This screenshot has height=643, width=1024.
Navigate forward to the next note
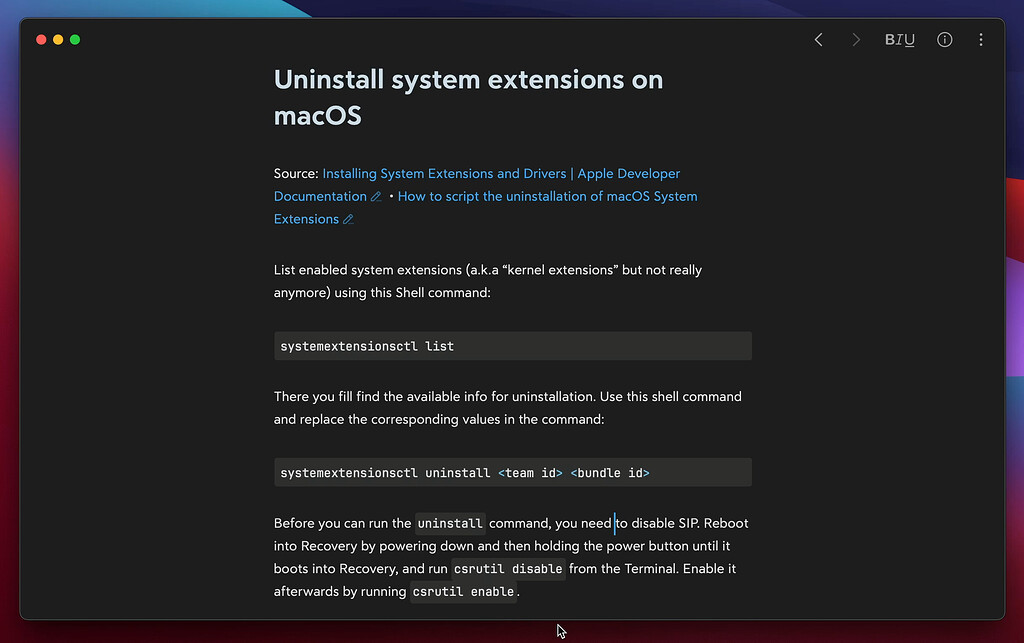856,39
